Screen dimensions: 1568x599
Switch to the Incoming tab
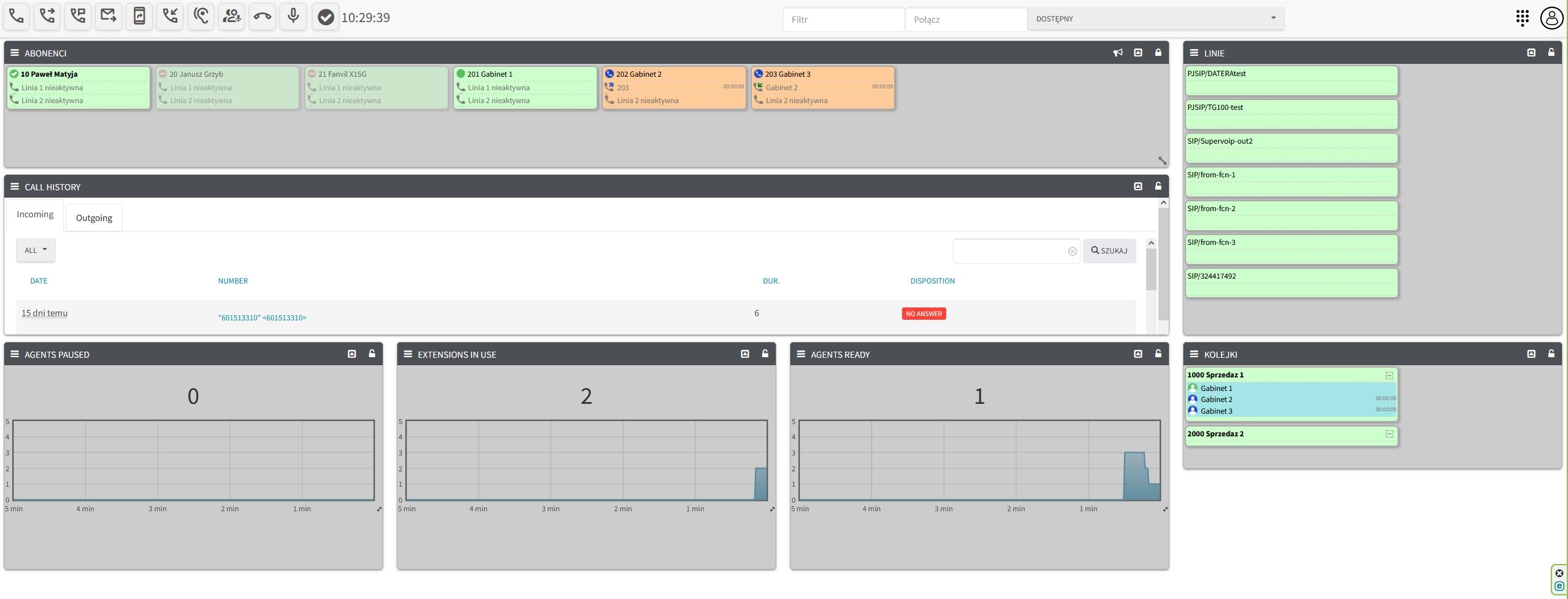[35, 215]
